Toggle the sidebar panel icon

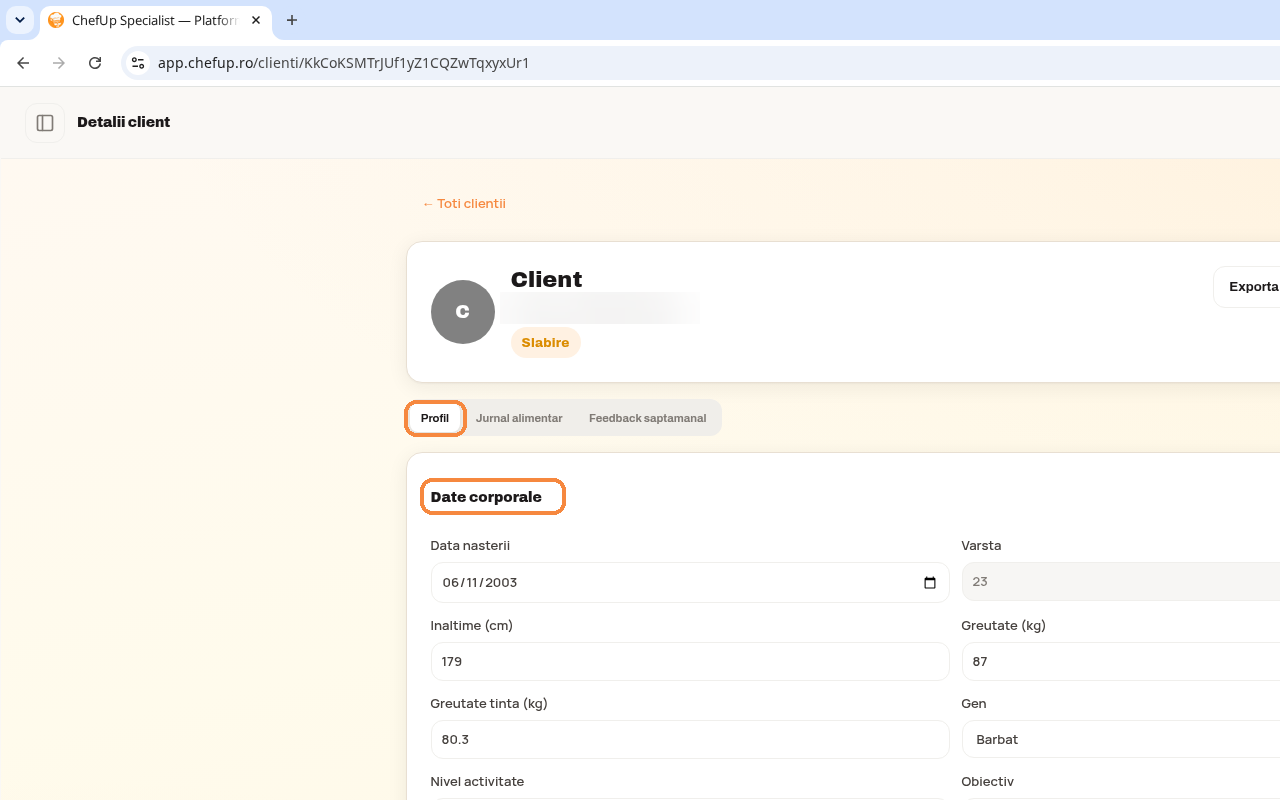coord(45,123)
